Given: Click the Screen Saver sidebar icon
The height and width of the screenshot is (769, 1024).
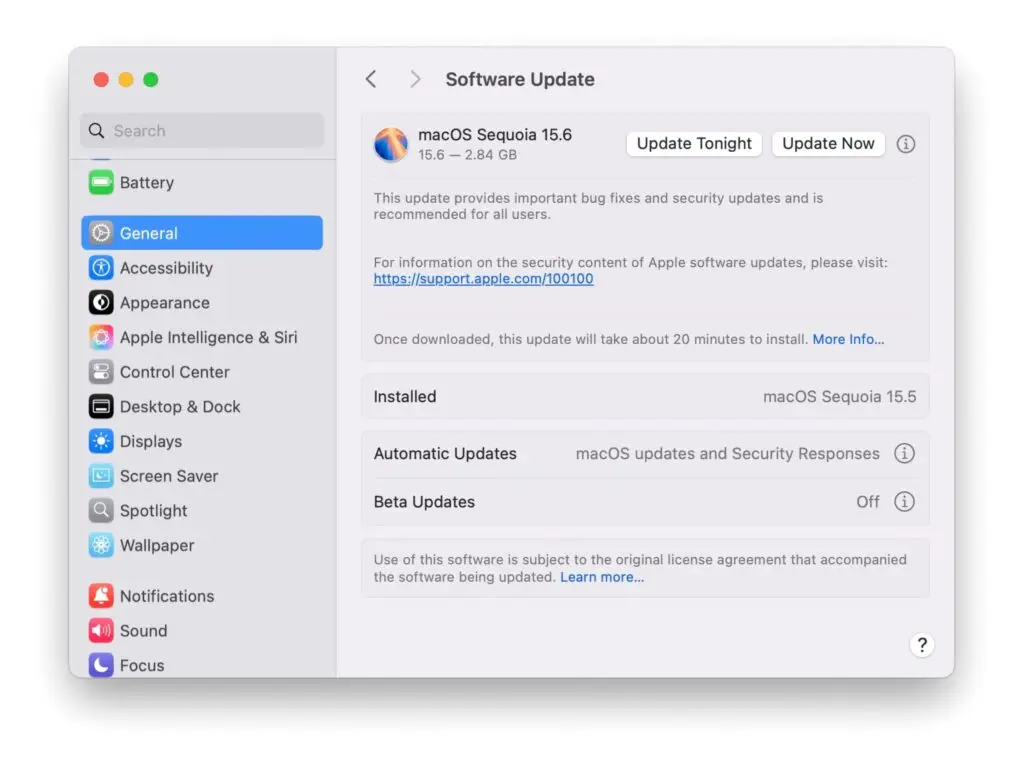Looking at the screenshot, I should tap(101, 476).
